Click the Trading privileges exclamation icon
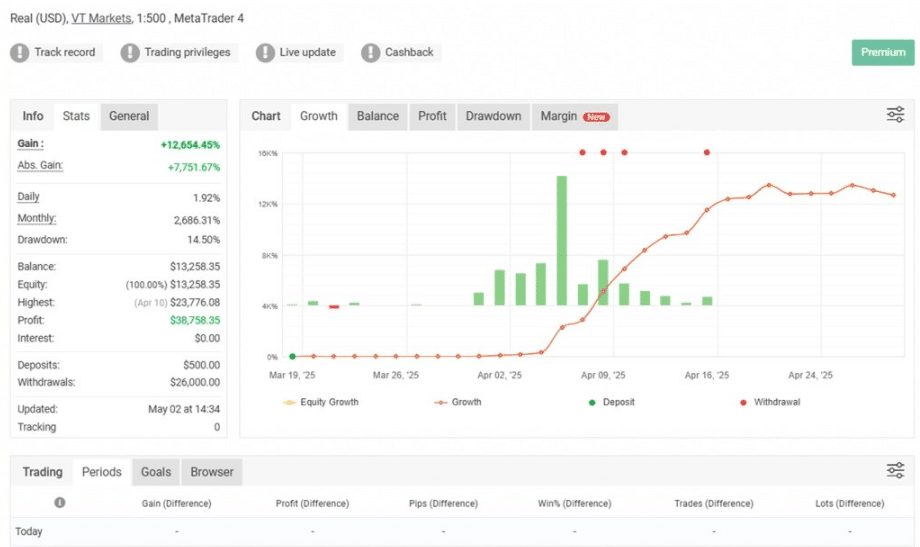 (x=130, y=53)
